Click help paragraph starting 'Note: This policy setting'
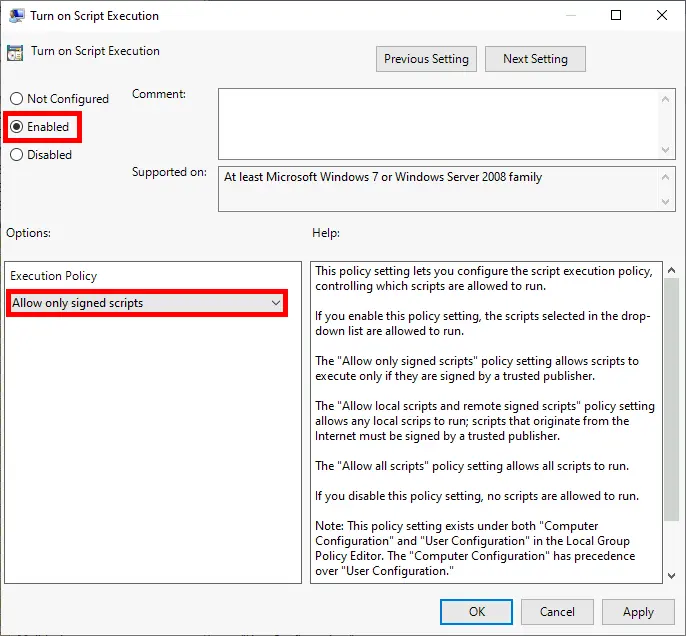The image size is (686, 636). [x=475, y=548]
